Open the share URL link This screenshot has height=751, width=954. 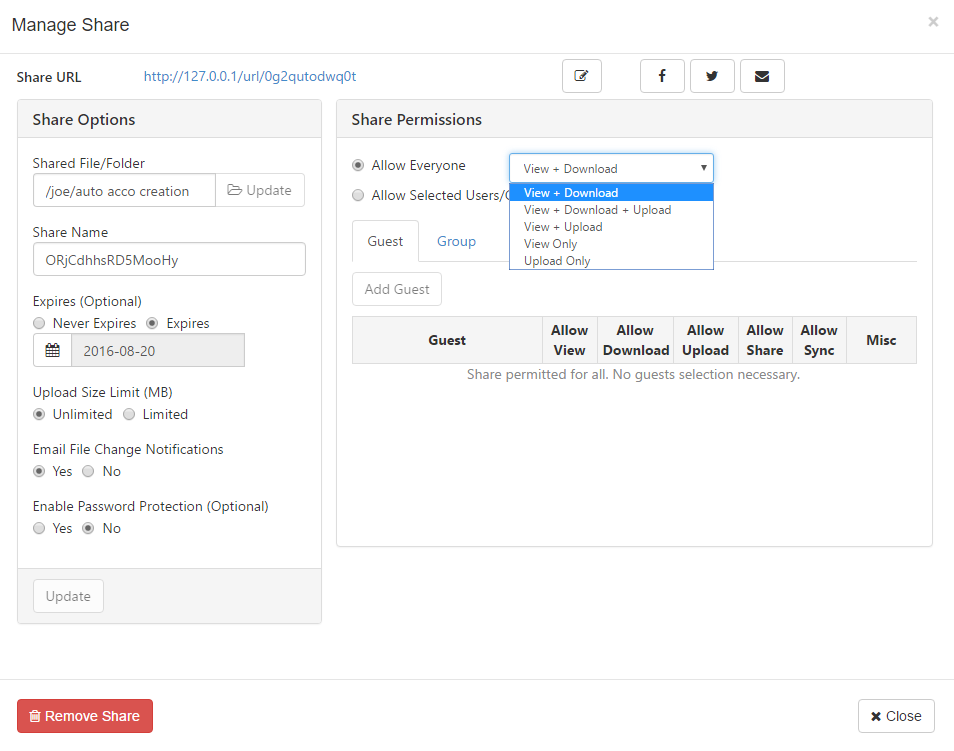click(249, 76)
